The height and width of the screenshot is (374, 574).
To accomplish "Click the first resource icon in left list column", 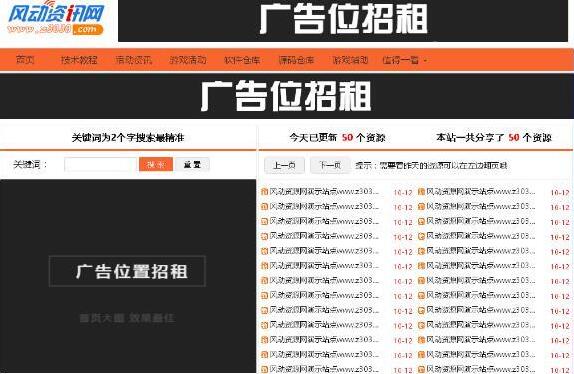I will pos(264,192).
